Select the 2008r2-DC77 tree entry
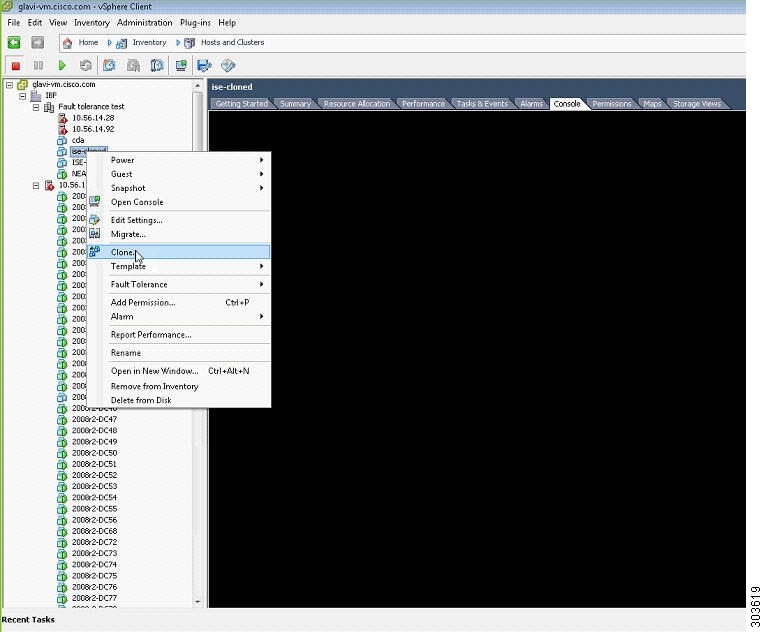This screenshot has width=761, height=632. click(95, 598)
